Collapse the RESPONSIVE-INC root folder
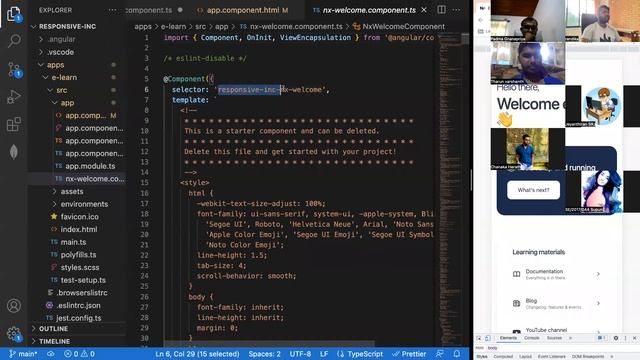Image resolution: width=640 pixels, height=360 pixels. [67, 26]
